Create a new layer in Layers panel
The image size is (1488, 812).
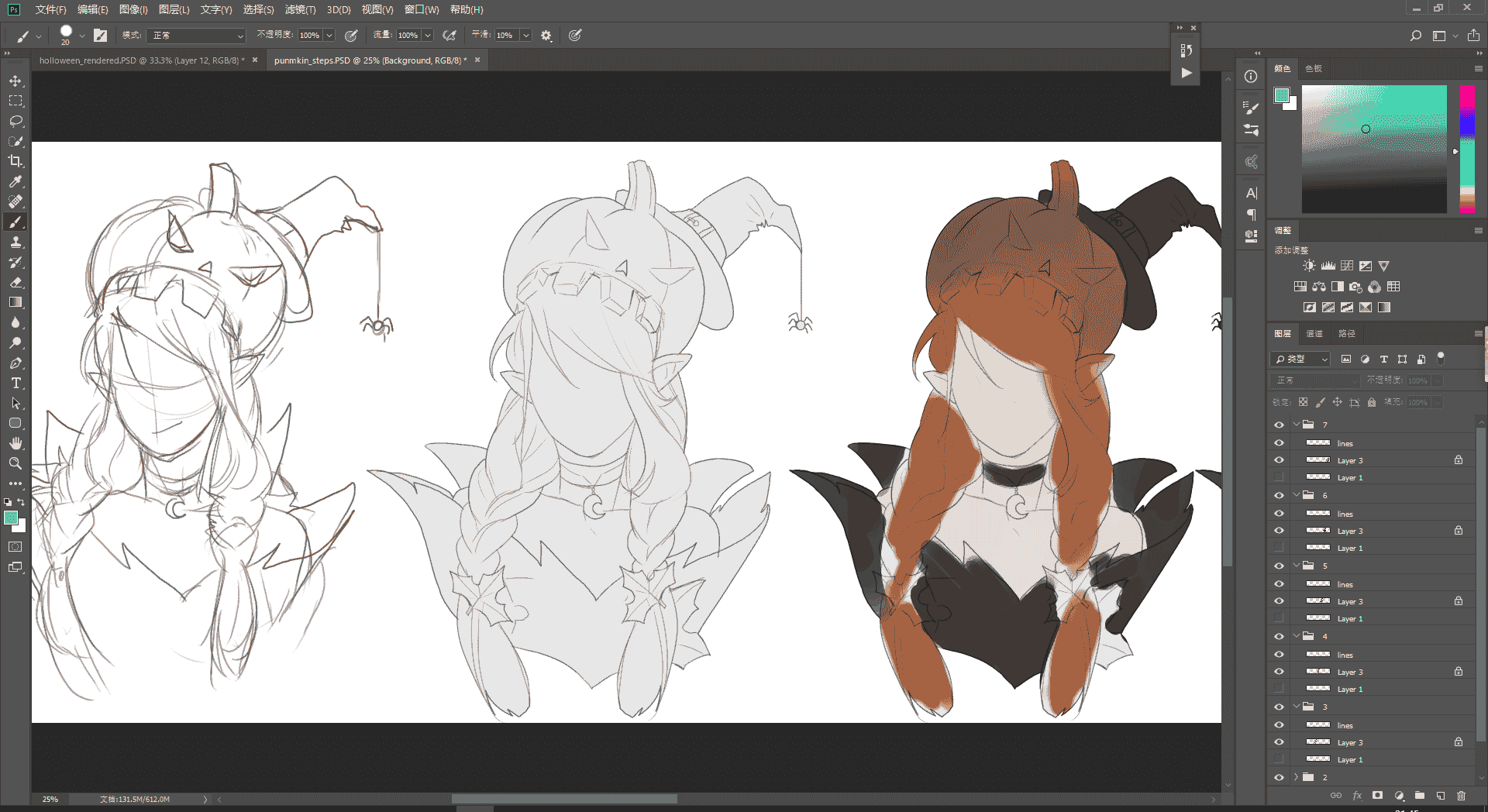pos(1441,796)
